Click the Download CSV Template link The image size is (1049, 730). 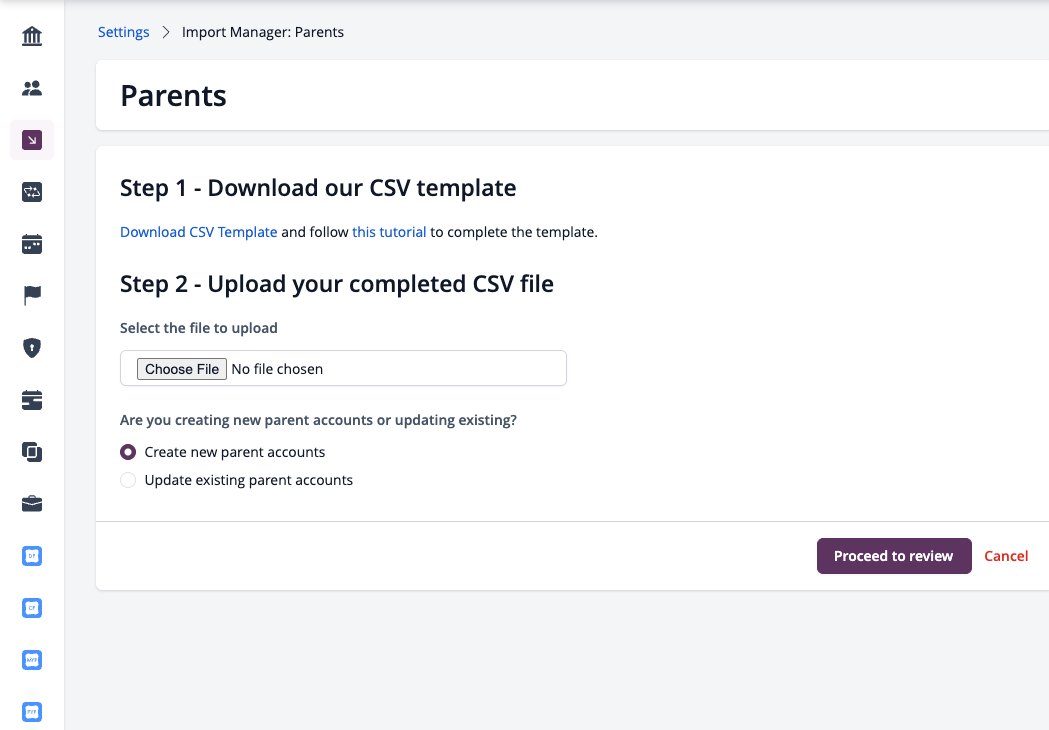(199, 232)
